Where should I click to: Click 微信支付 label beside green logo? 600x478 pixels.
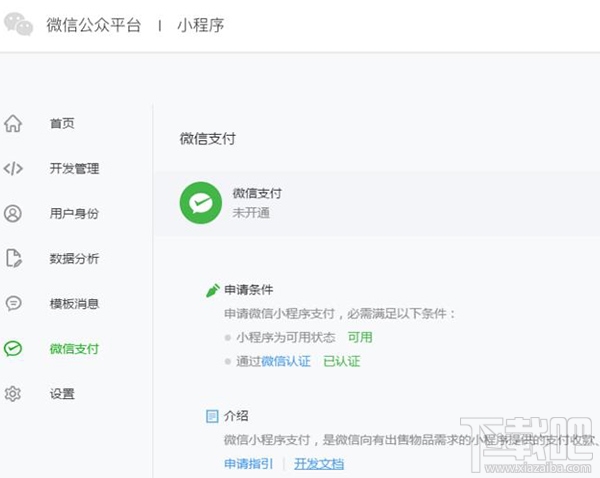(257, 194)
